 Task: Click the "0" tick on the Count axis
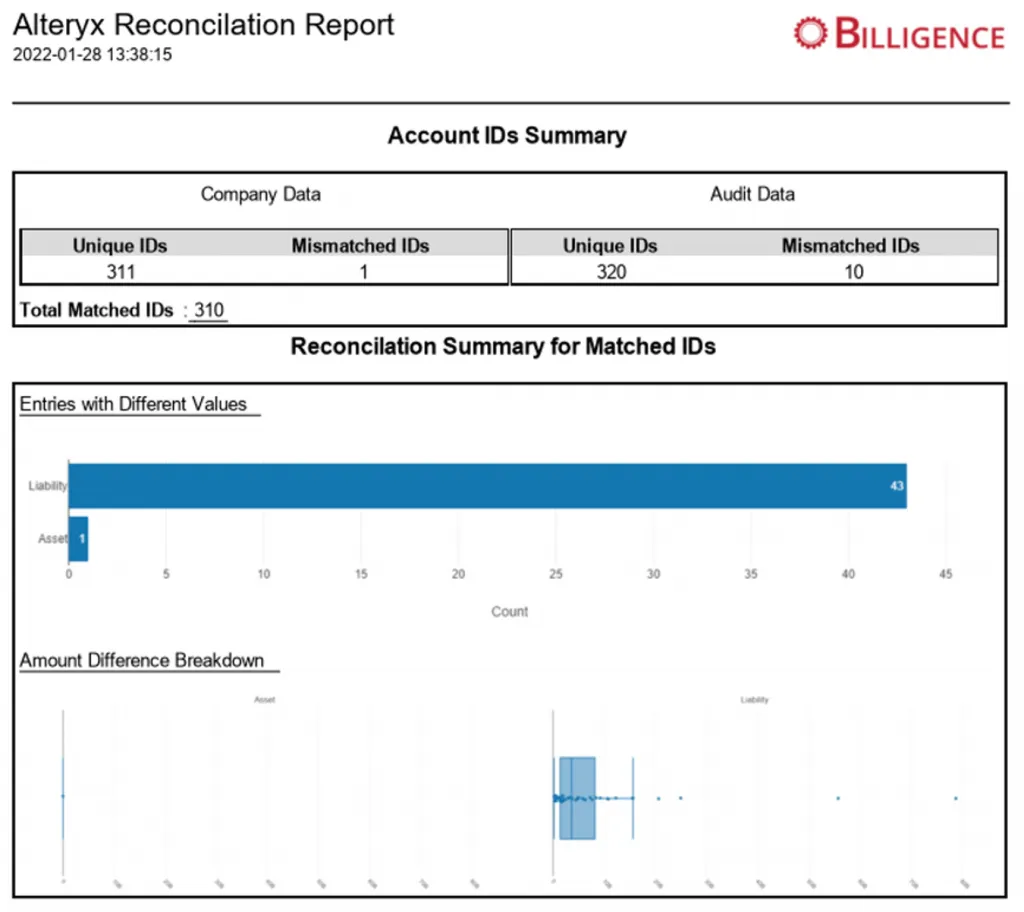coord(69,574)
